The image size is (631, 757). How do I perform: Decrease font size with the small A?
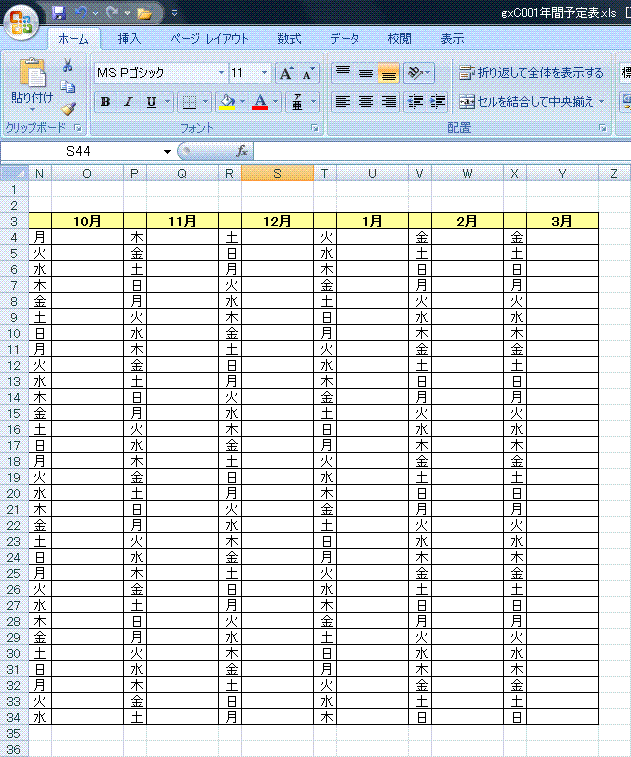click(x=308, y=73)
